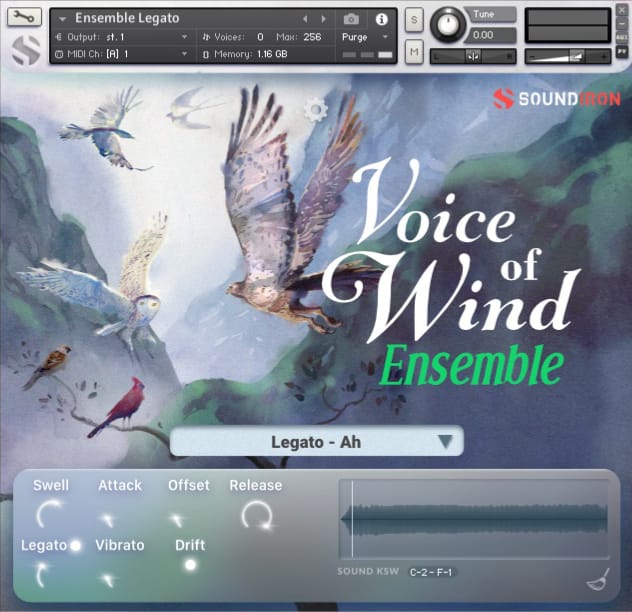Screen dimensions: 632x612
Task: Toggle the Drift button light
Action: [x=190, y=565]
